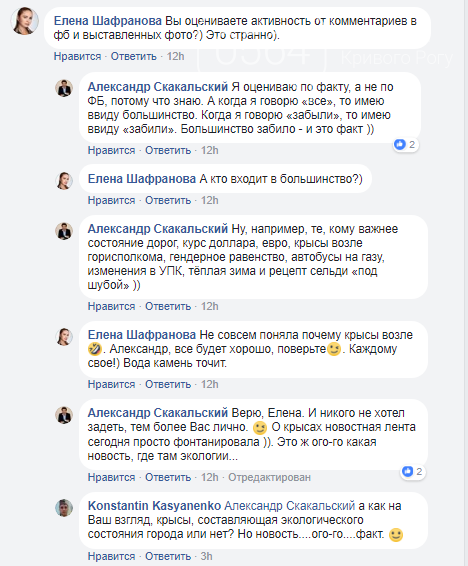Click Ответить under Konstantin Kasyanenko's comment
Image resolution: width=468 pixels, height=566 pixels.
pyautogui.click(x=168, y=557)
